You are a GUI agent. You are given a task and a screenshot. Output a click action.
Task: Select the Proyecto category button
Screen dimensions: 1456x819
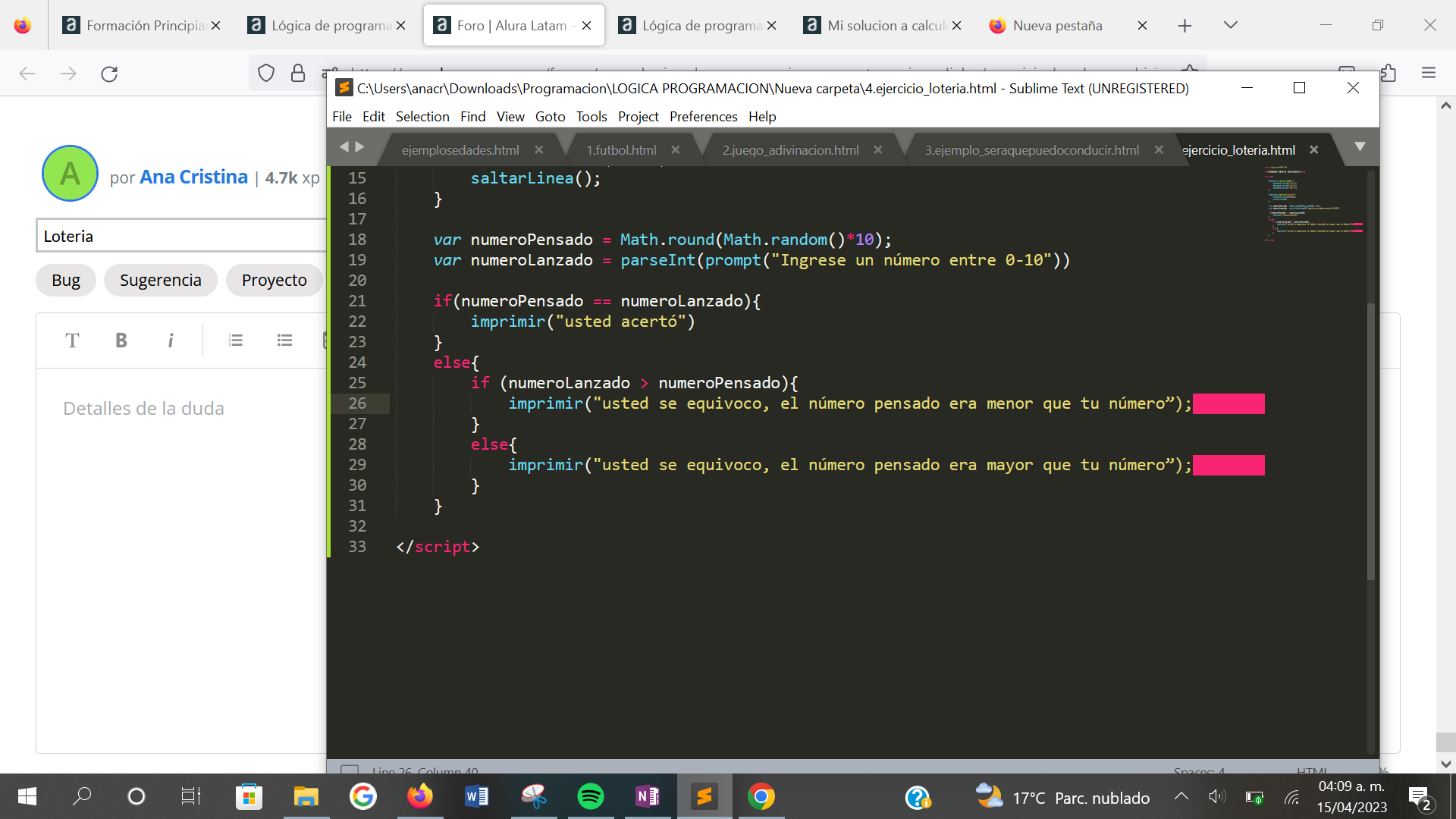275,280
